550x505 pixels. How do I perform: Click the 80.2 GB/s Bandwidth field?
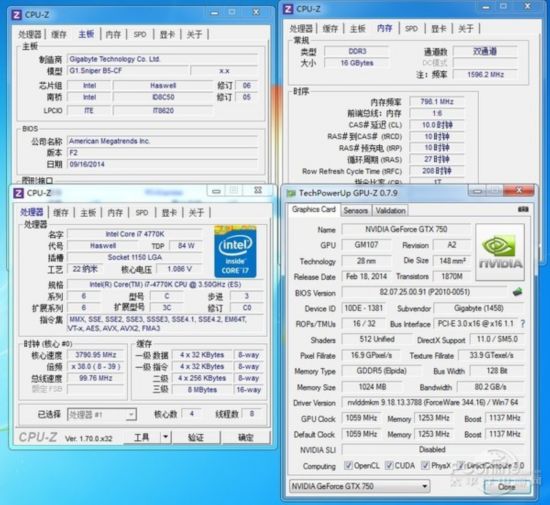[490, 387]
